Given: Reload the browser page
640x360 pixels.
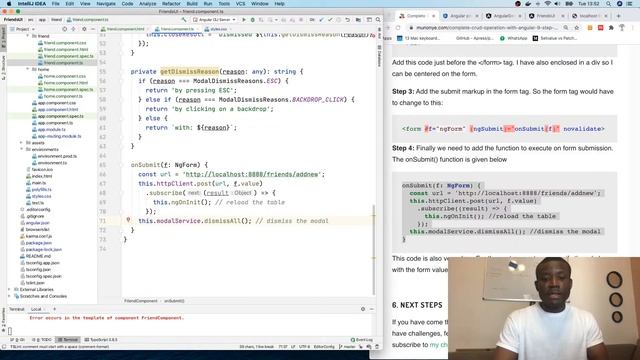Looking at the screenshot, I should (398, 28).
